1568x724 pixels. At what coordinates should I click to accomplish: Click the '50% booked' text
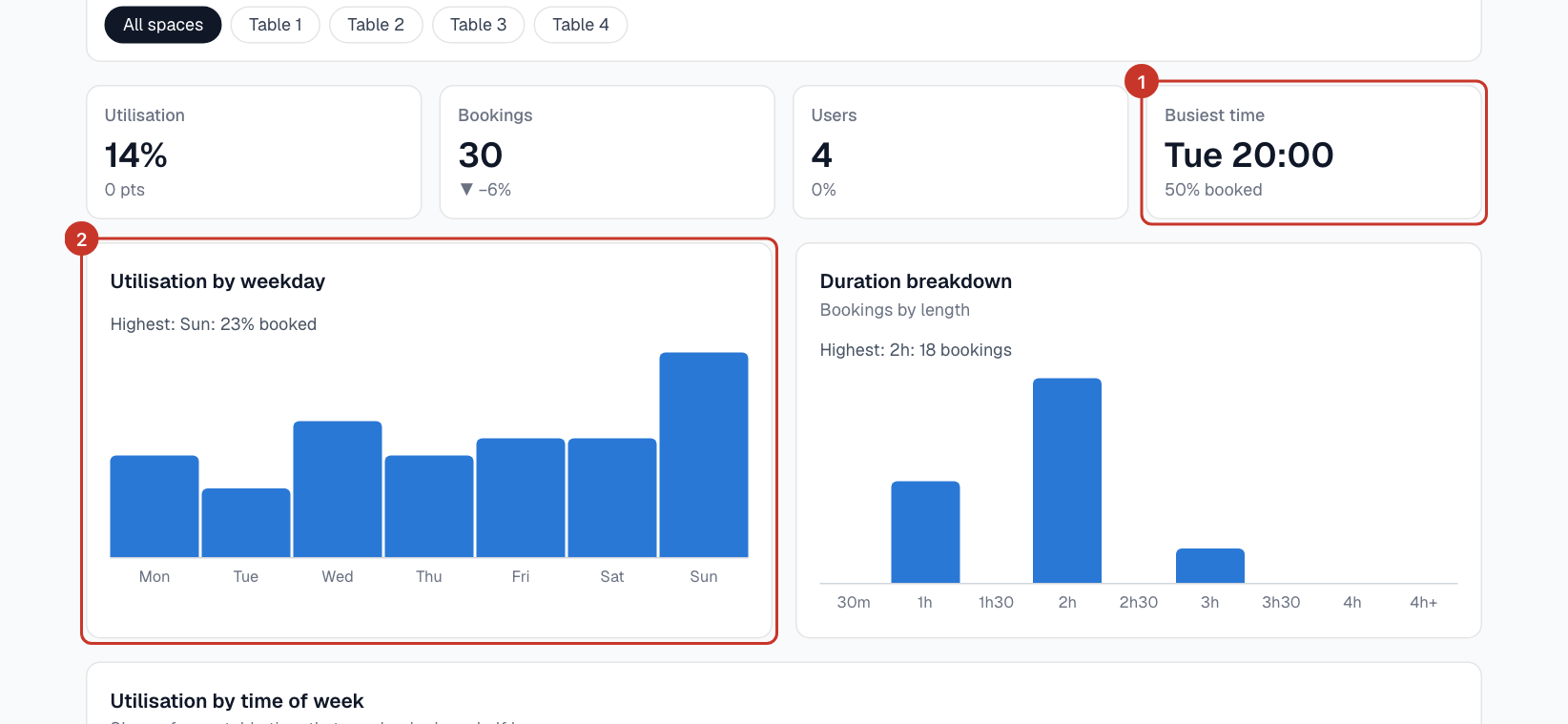[1213, 190]
